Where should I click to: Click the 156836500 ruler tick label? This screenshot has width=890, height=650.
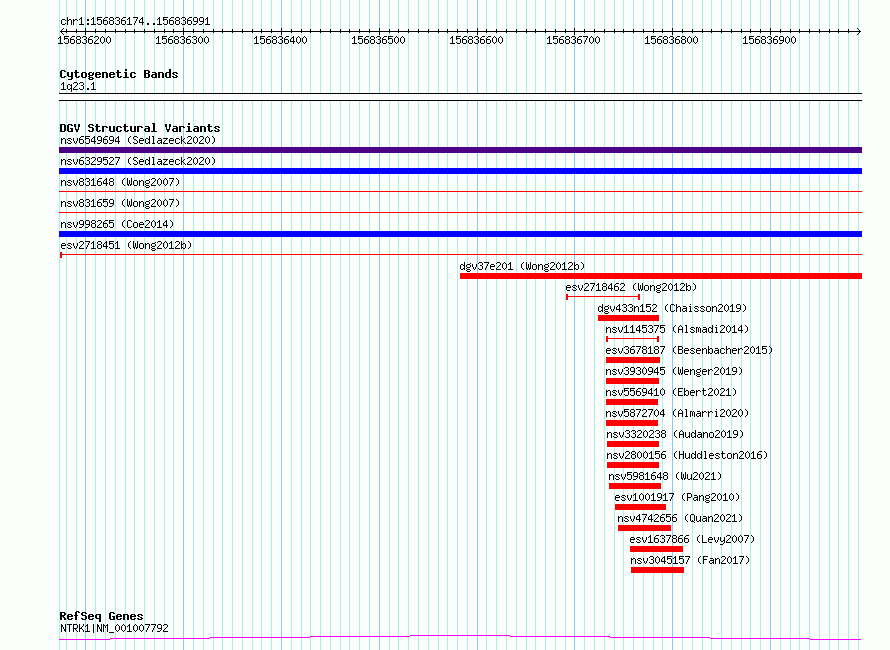pos(378,40)
